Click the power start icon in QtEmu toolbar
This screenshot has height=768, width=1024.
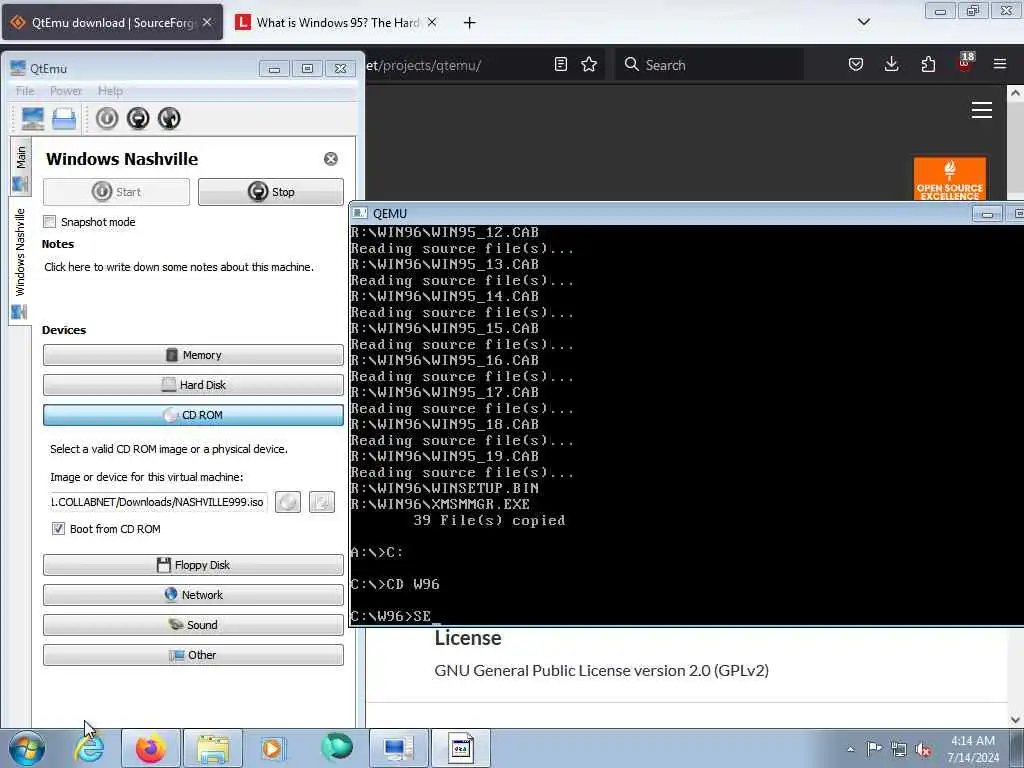tap(107, 118)
